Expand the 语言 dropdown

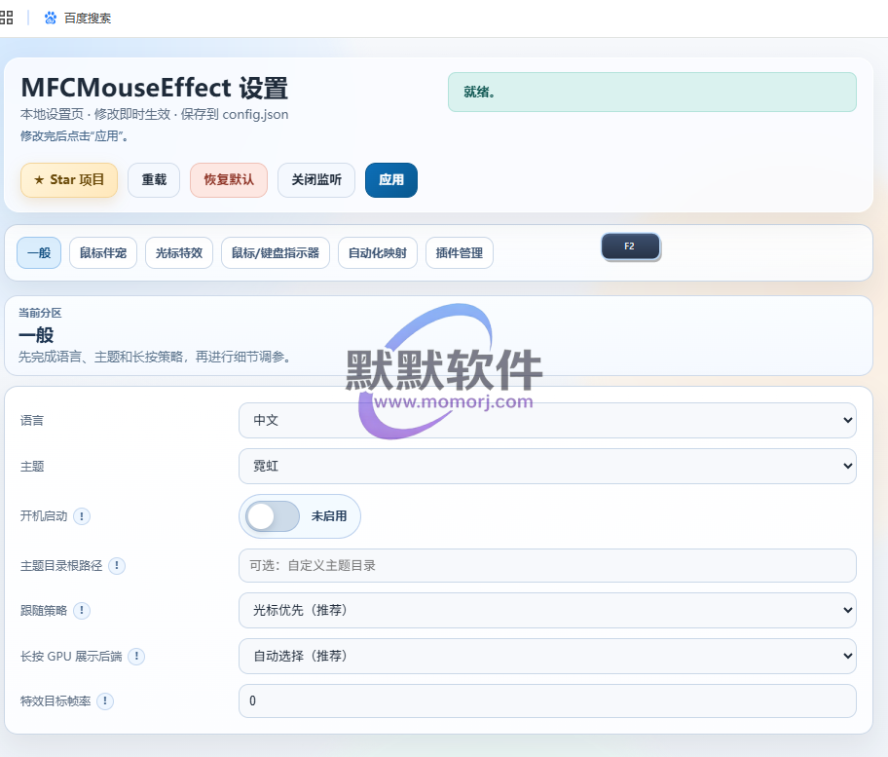click(547, 420)
